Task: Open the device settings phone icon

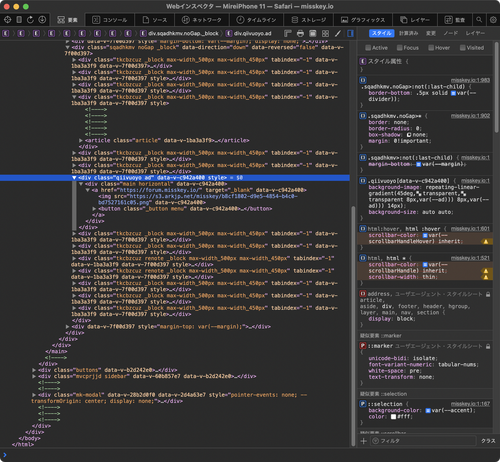Action: tap(19, 20)
